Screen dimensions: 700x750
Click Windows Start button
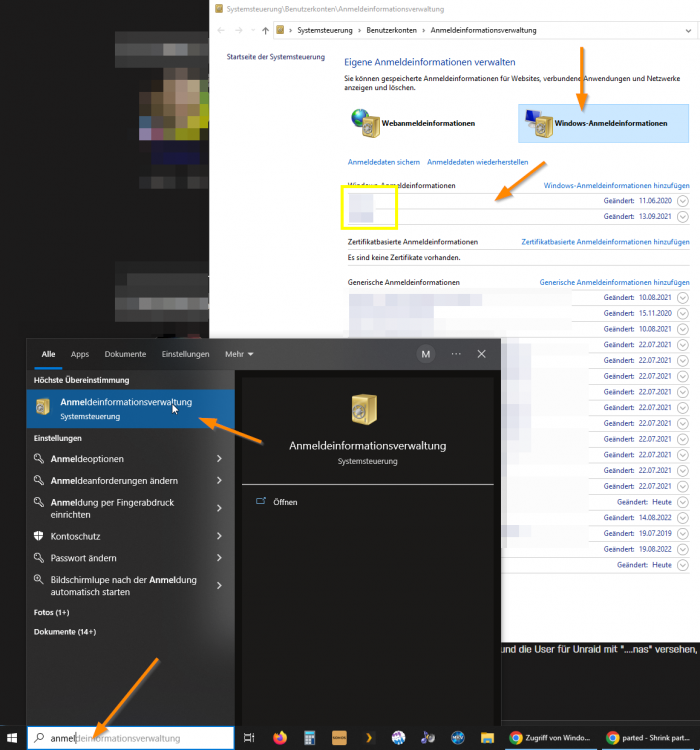pyautogui.click(x=12, y=738)
